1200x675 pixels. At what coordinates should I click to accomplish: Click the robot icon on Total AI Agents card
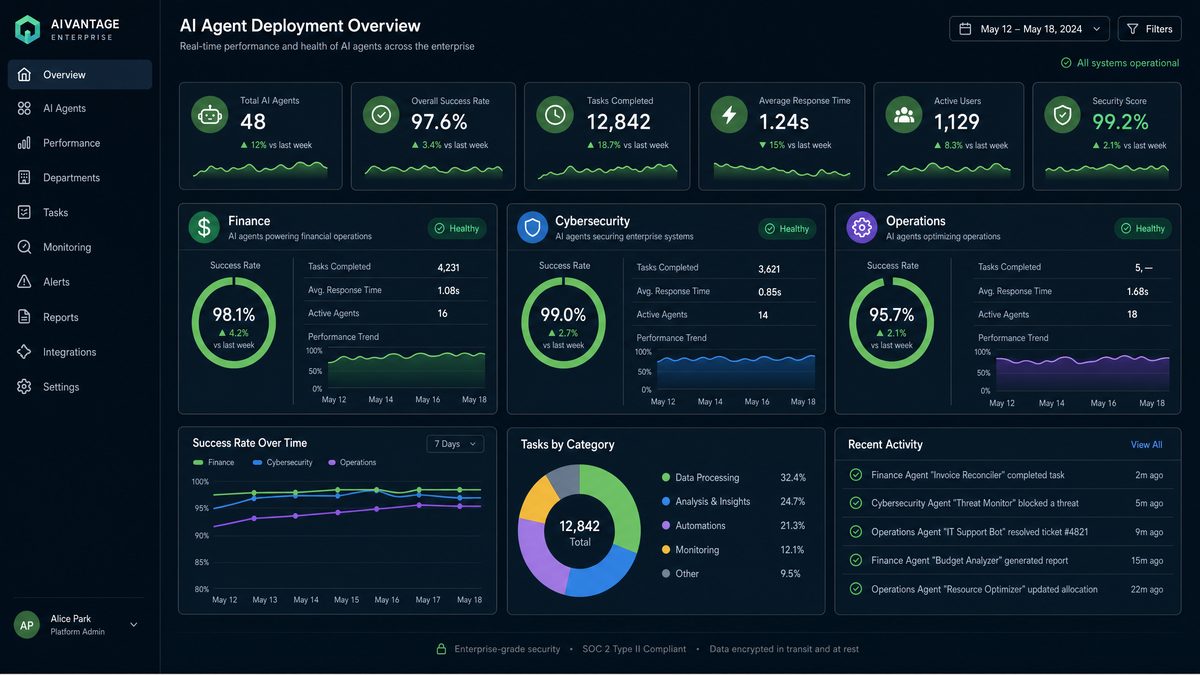[209, 115]
